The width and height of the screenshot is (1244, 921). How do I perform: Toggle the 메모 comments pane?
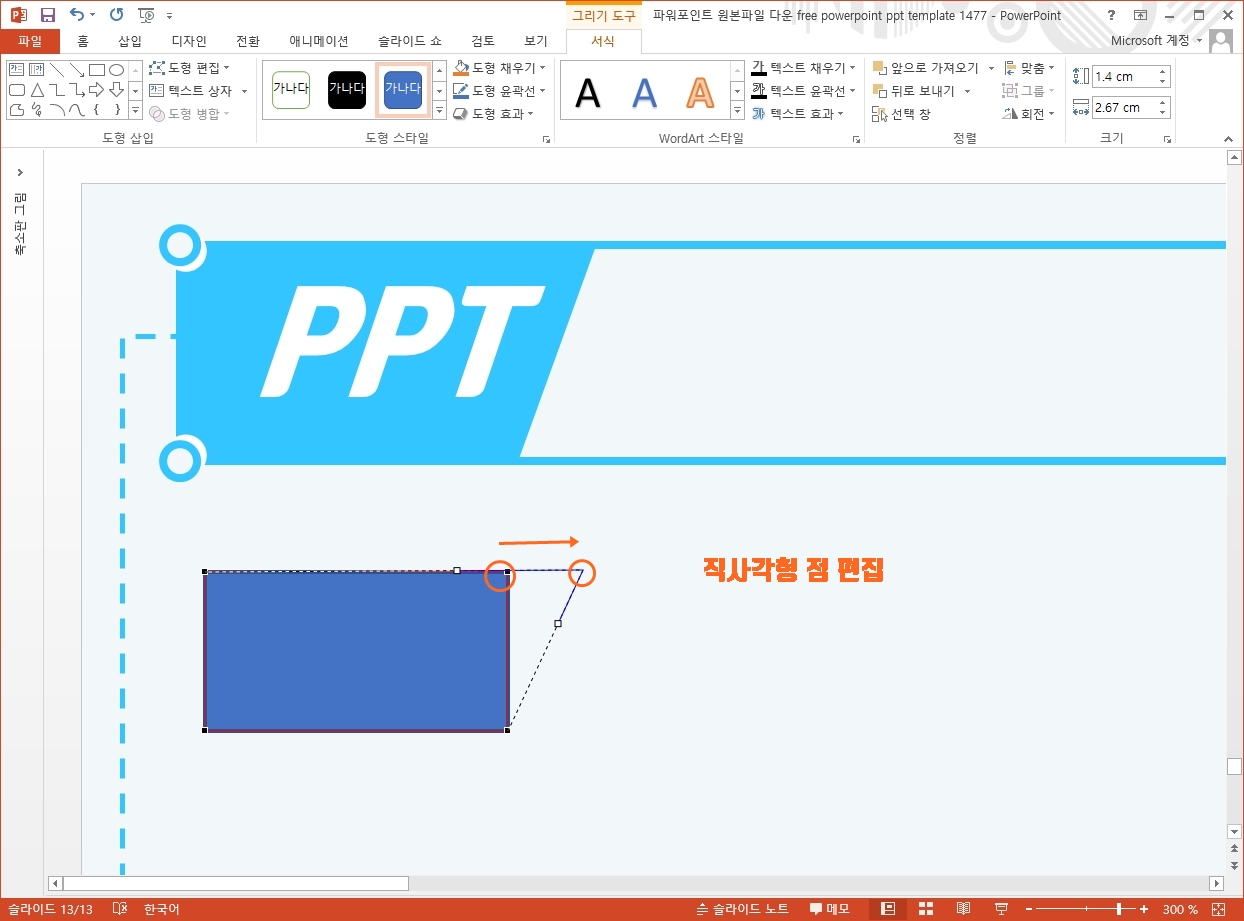pyautogui.click(x=829, y=909)
